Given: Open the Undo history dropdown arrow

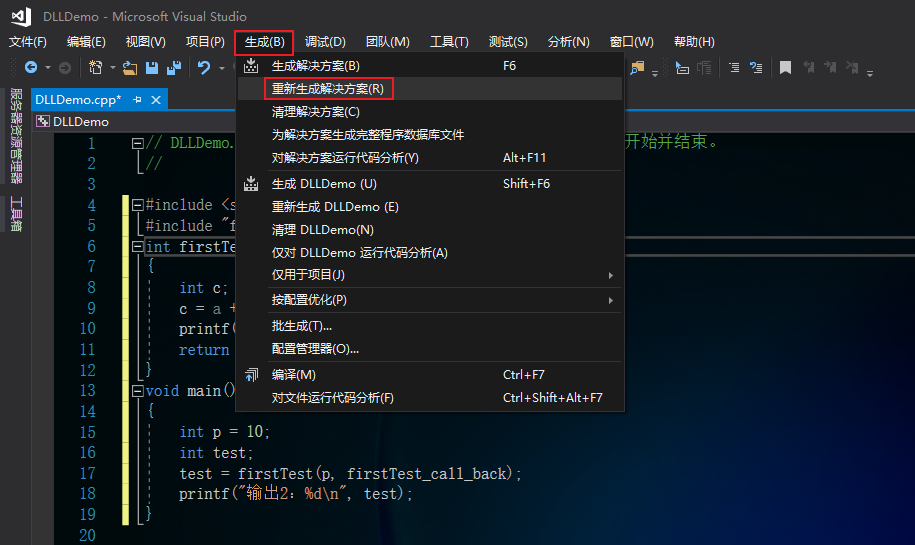Looking at the screenshot, I should coord(222,68).
